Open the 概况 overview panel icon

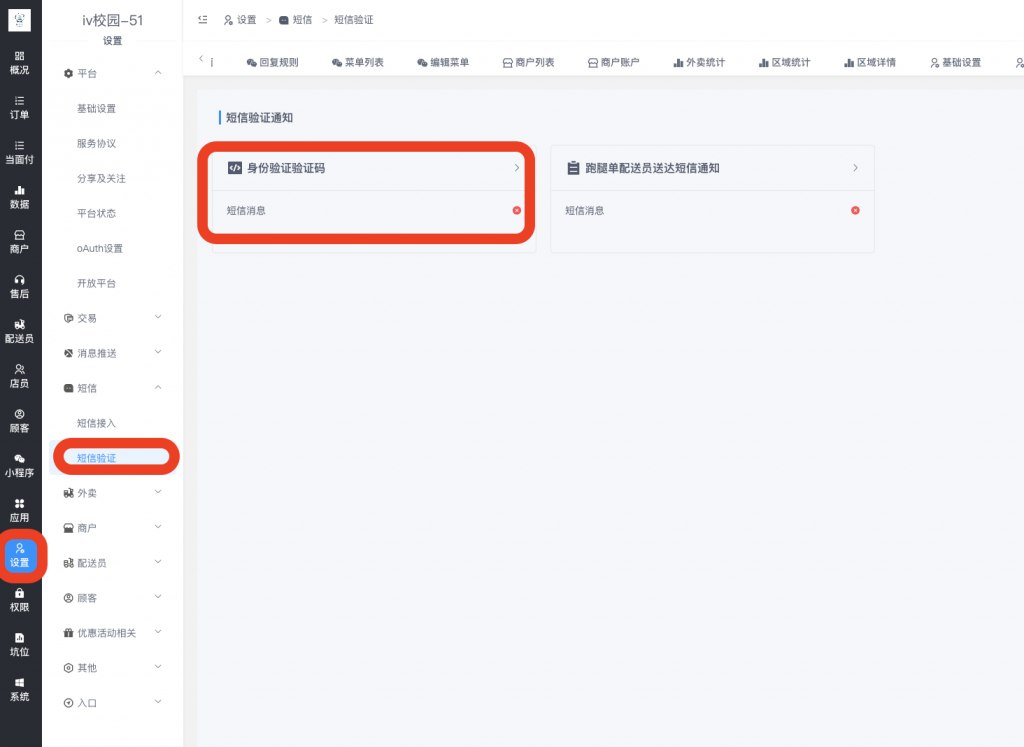coord(20,60)
